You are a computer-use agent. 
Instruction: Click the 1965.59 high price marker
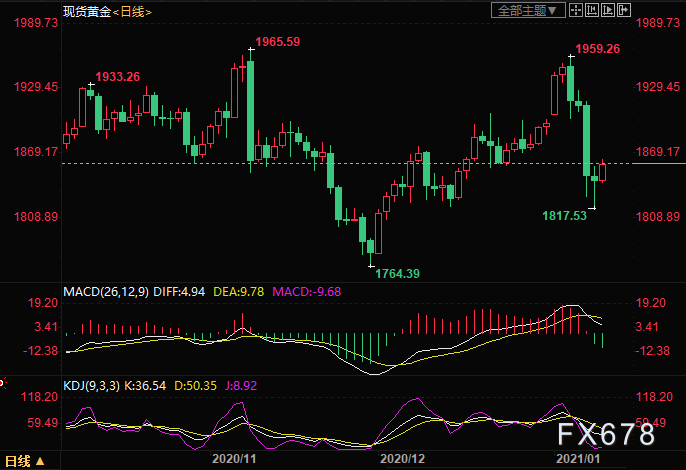point(277,42)
